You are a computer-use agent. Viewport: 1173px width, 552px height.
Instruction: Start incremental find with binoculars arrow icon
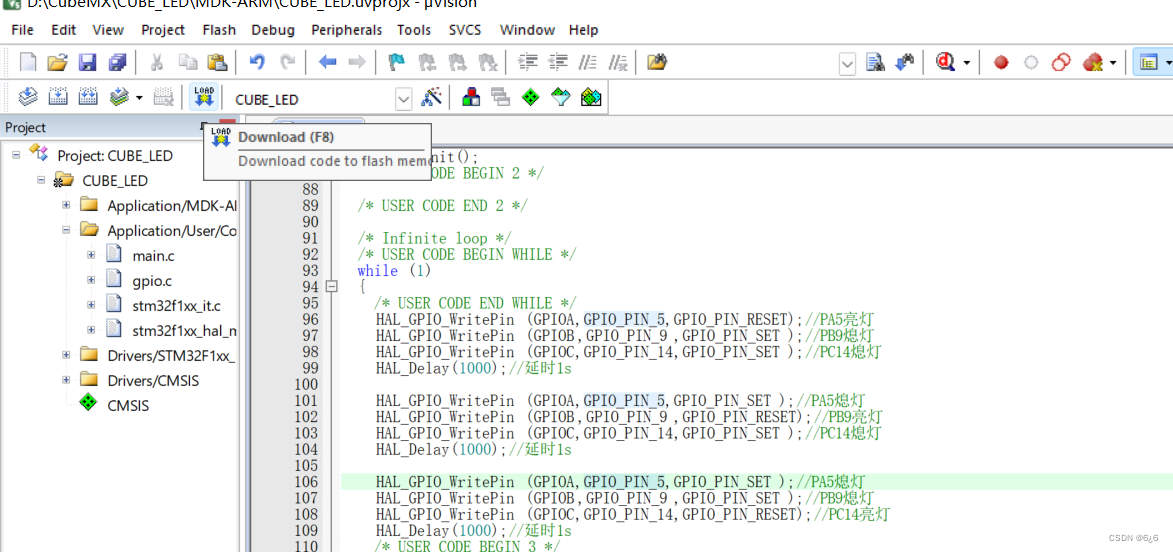coord(904,63)
